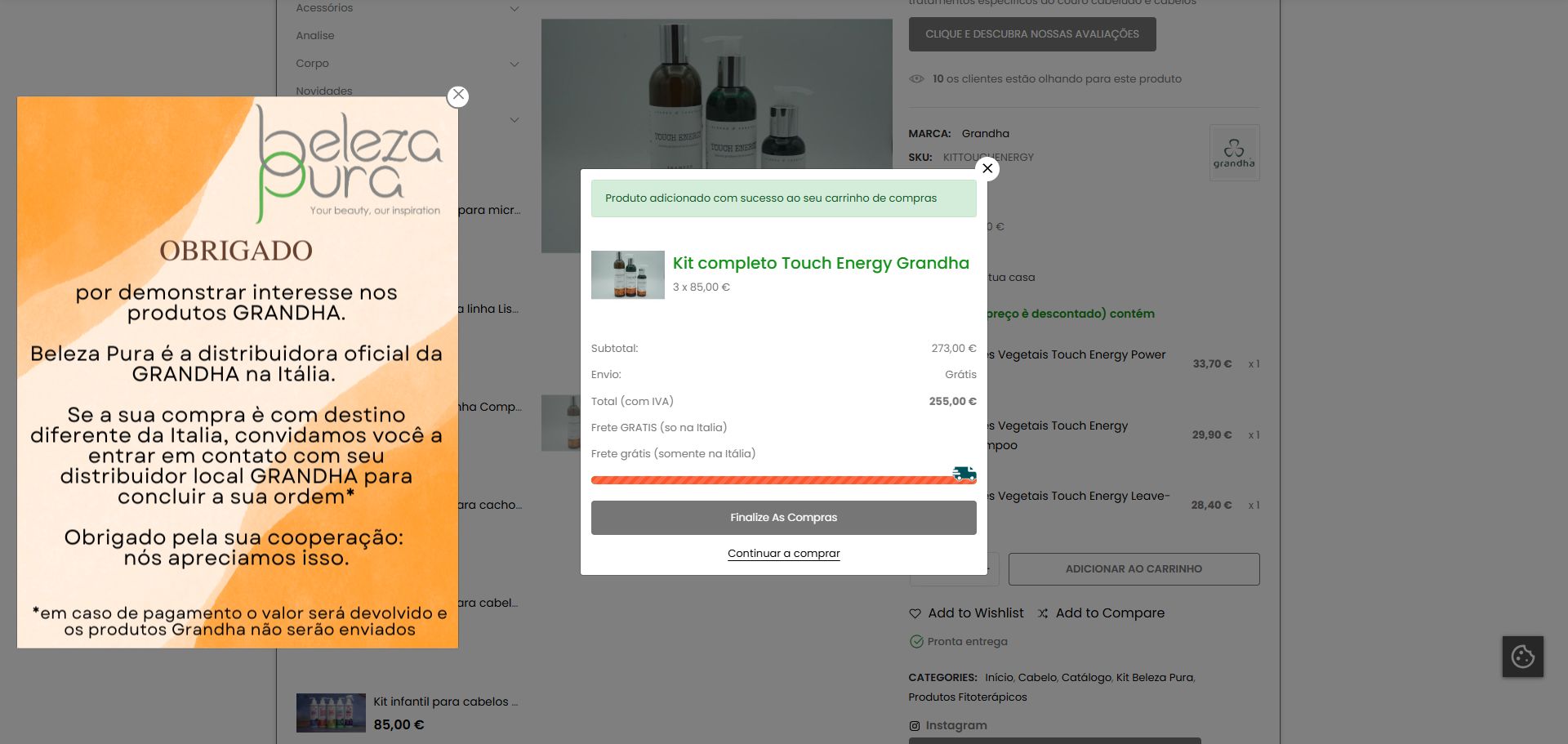This screenshot has width=1568, height=744.
Task: Click Finalize As Compras button
Action: (x=784, y=518)
